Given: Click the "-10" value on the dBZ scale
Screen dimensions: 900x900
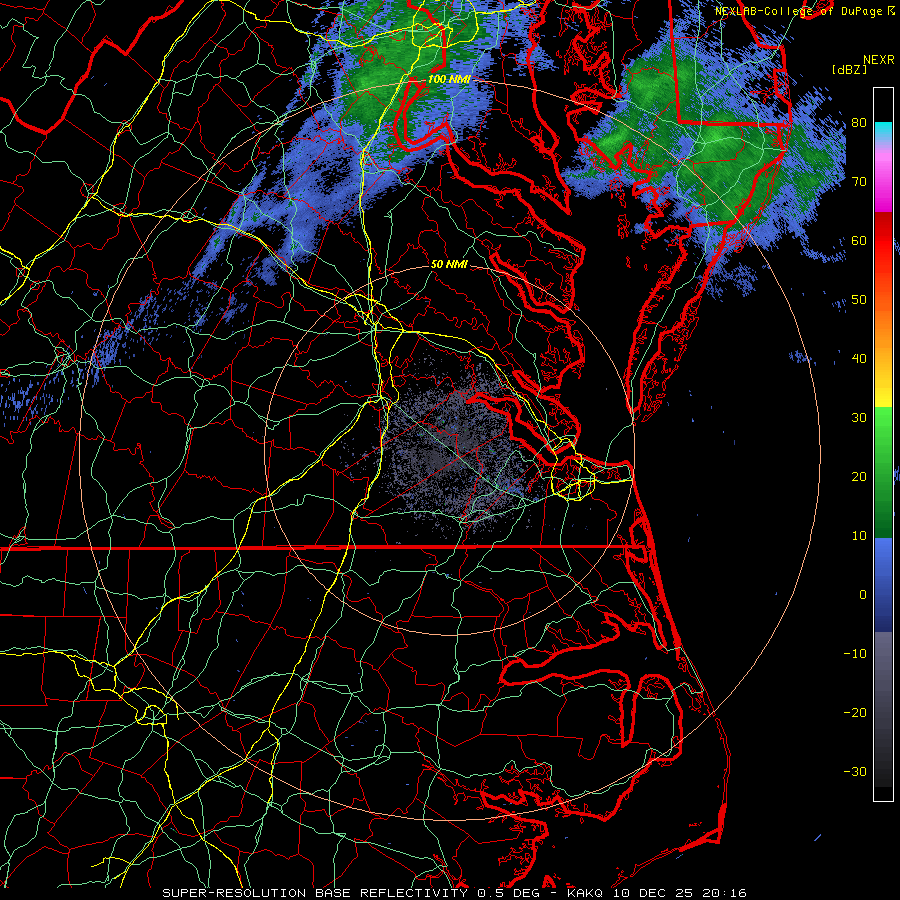Looking at the screenshot, I should pos(855,654).
